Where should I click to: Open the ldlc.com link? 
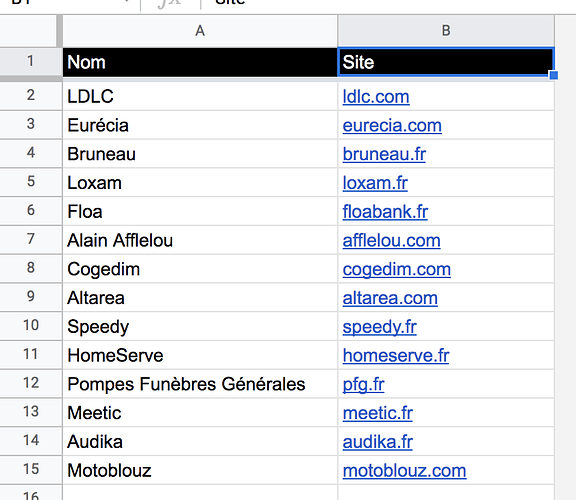coord(376,97)
